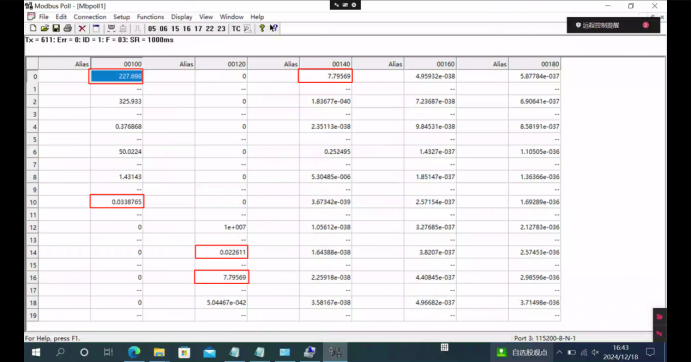The image size is (692, 362).
Task: Select the cell with value 5.04467e-042
Action: coord(221,303)
